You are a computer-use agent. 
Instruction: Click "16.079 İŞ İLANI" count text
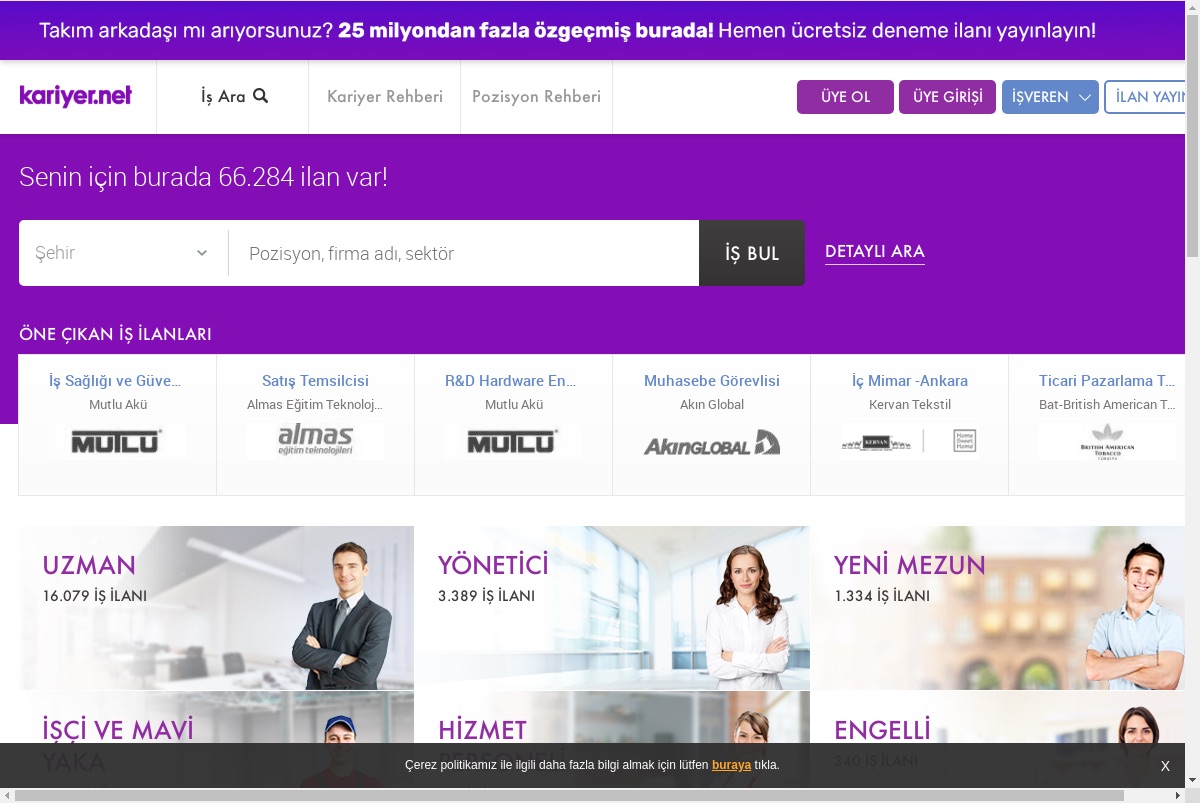pyautogui.click(x=95, y=596)
